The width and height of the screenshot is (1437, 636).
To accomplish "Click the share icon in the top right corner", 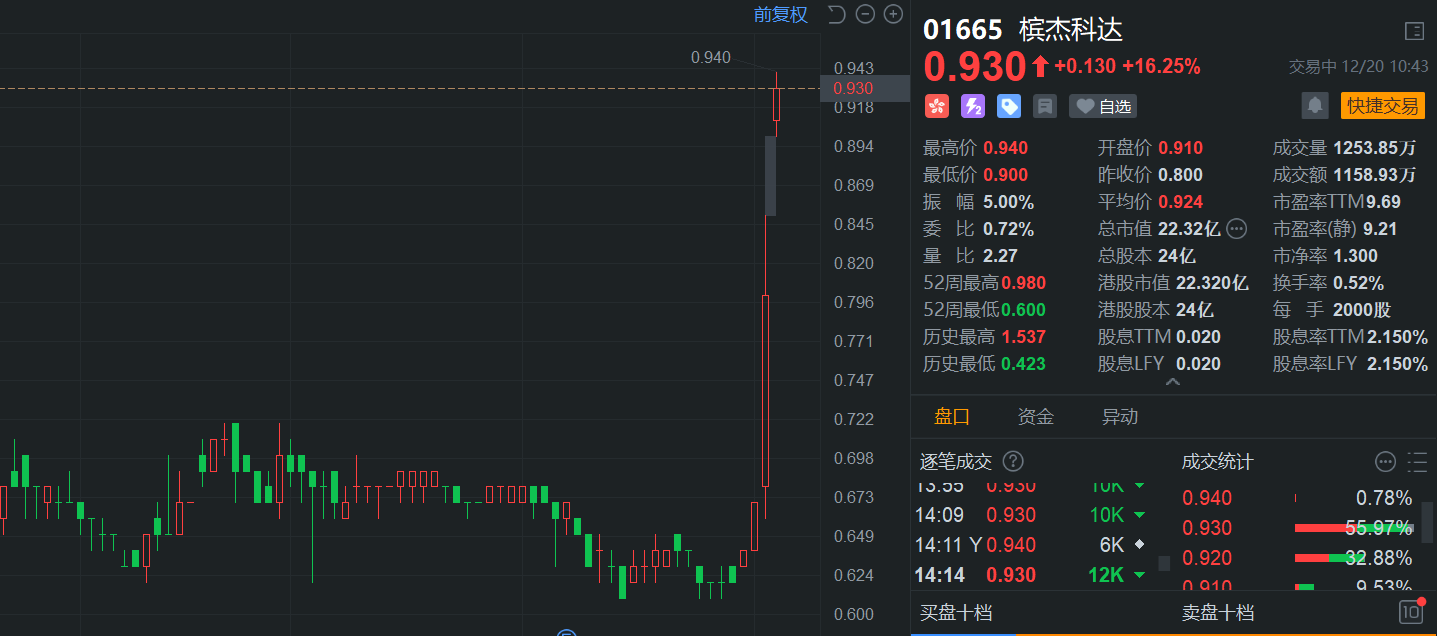I will coord(1416,30).
